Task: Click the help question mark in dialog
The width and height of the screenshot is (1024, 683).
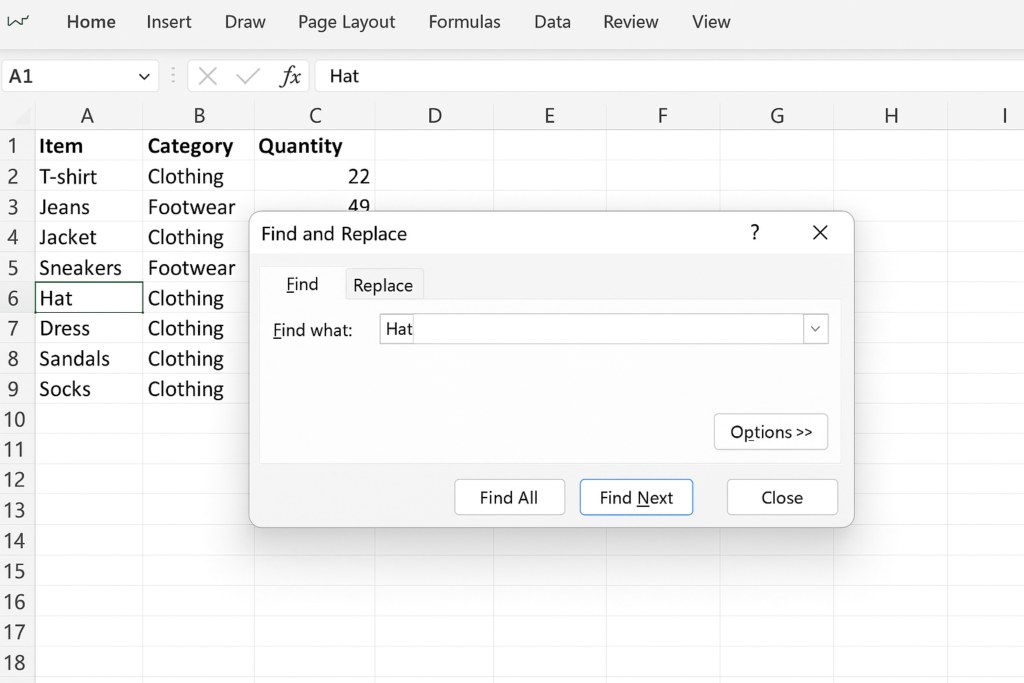Action: (755, 233)
